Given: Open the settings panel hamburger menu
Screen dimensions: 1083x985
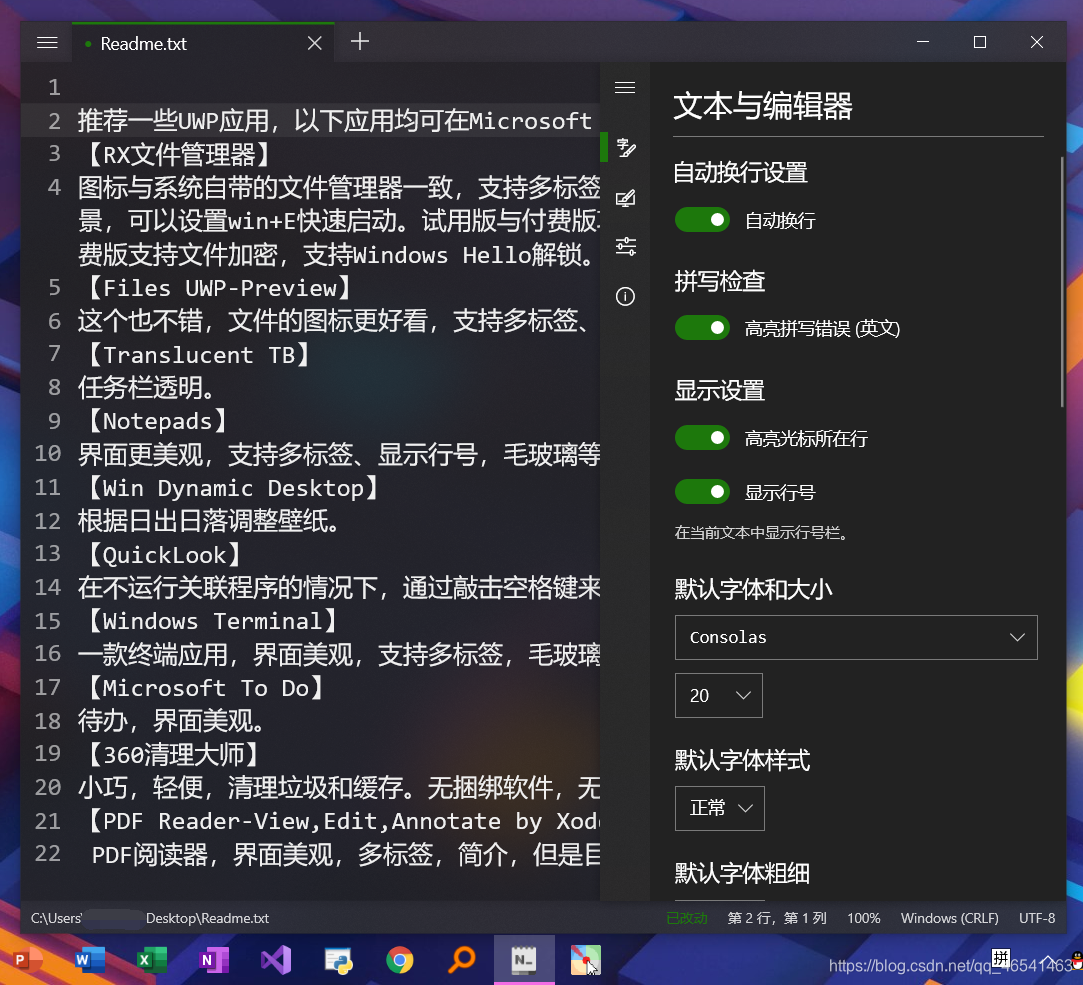Looking at the screenshot, I should point(625,88).
